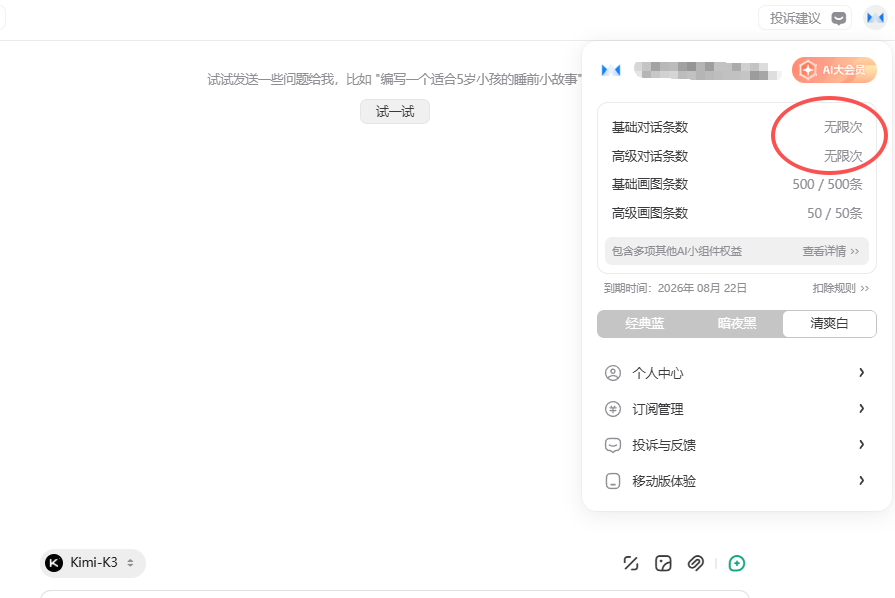
Task: Click the 投诉建议 button at top
Action: (x=805, y=18)
